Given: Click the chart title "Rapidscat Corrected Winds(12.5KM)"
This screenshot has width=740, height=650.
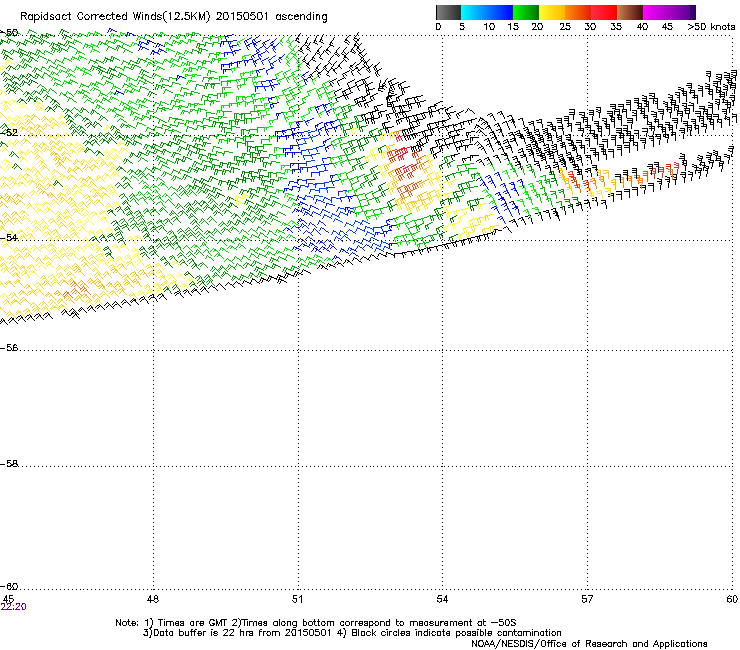Looking at the screenshot, I should pos(115,17).
